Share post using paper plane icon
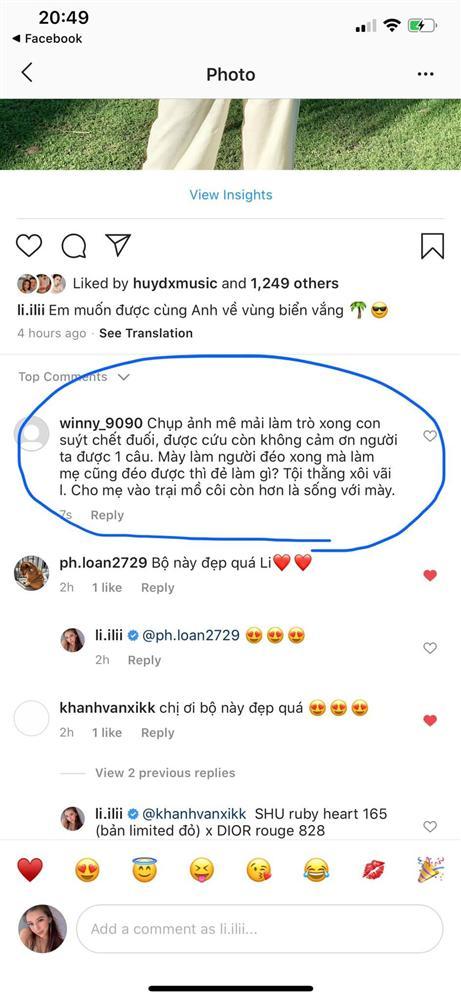The height and width of the screenshot is (1000, 461). click(x=118, y=245)
